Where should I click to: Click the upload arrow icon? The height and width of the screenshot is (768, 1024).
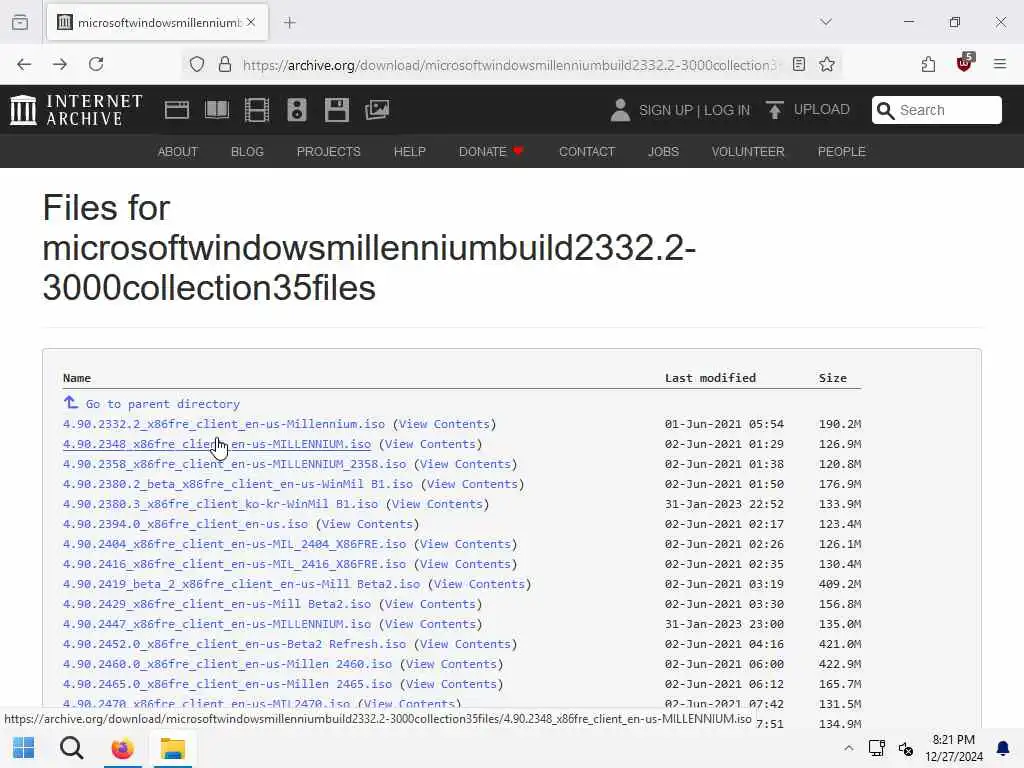(x=775, y=110)
